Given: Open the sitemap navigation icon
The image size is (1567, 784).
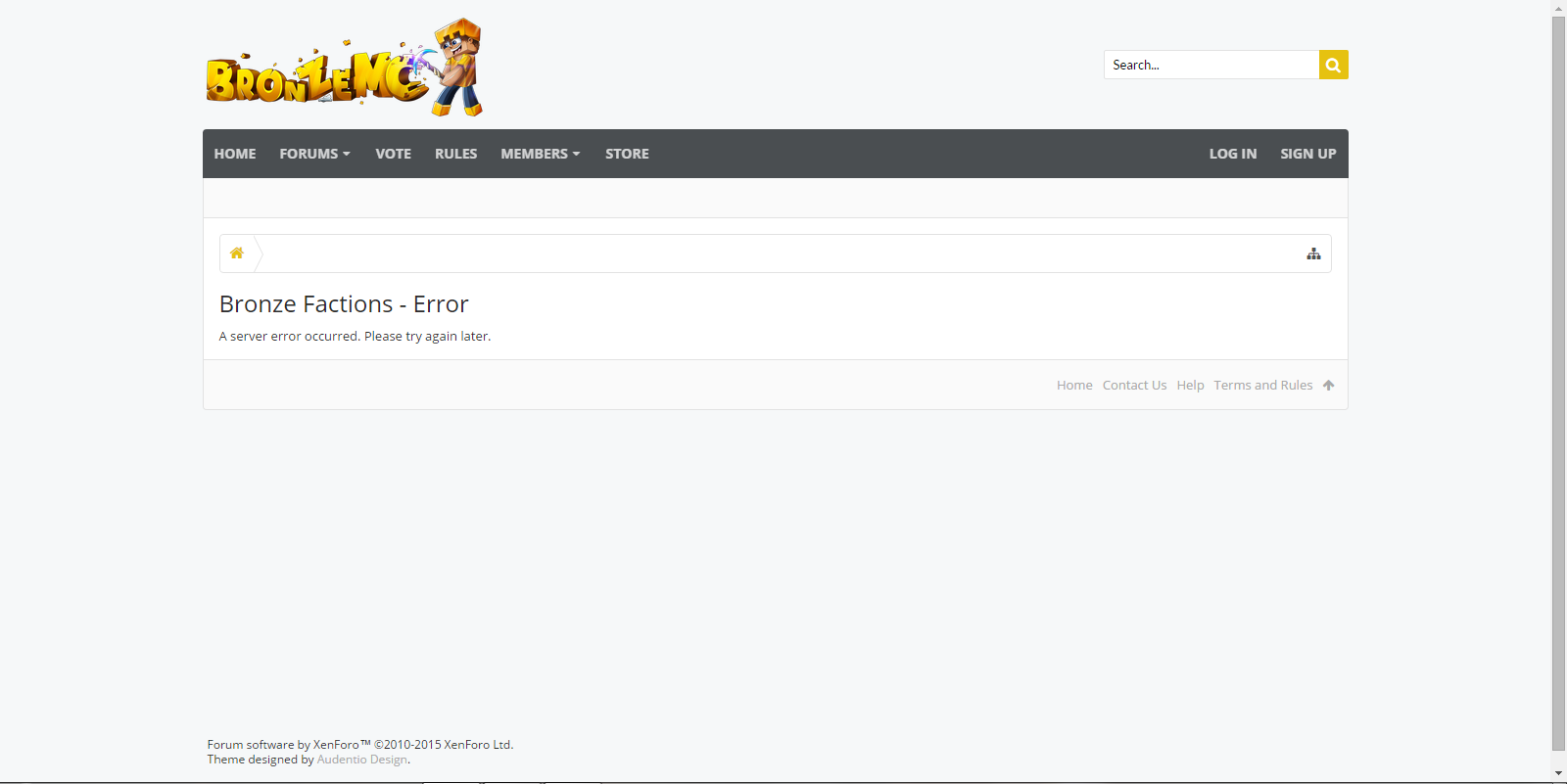Looking at the screenshot, I should tap(1313, 254).
